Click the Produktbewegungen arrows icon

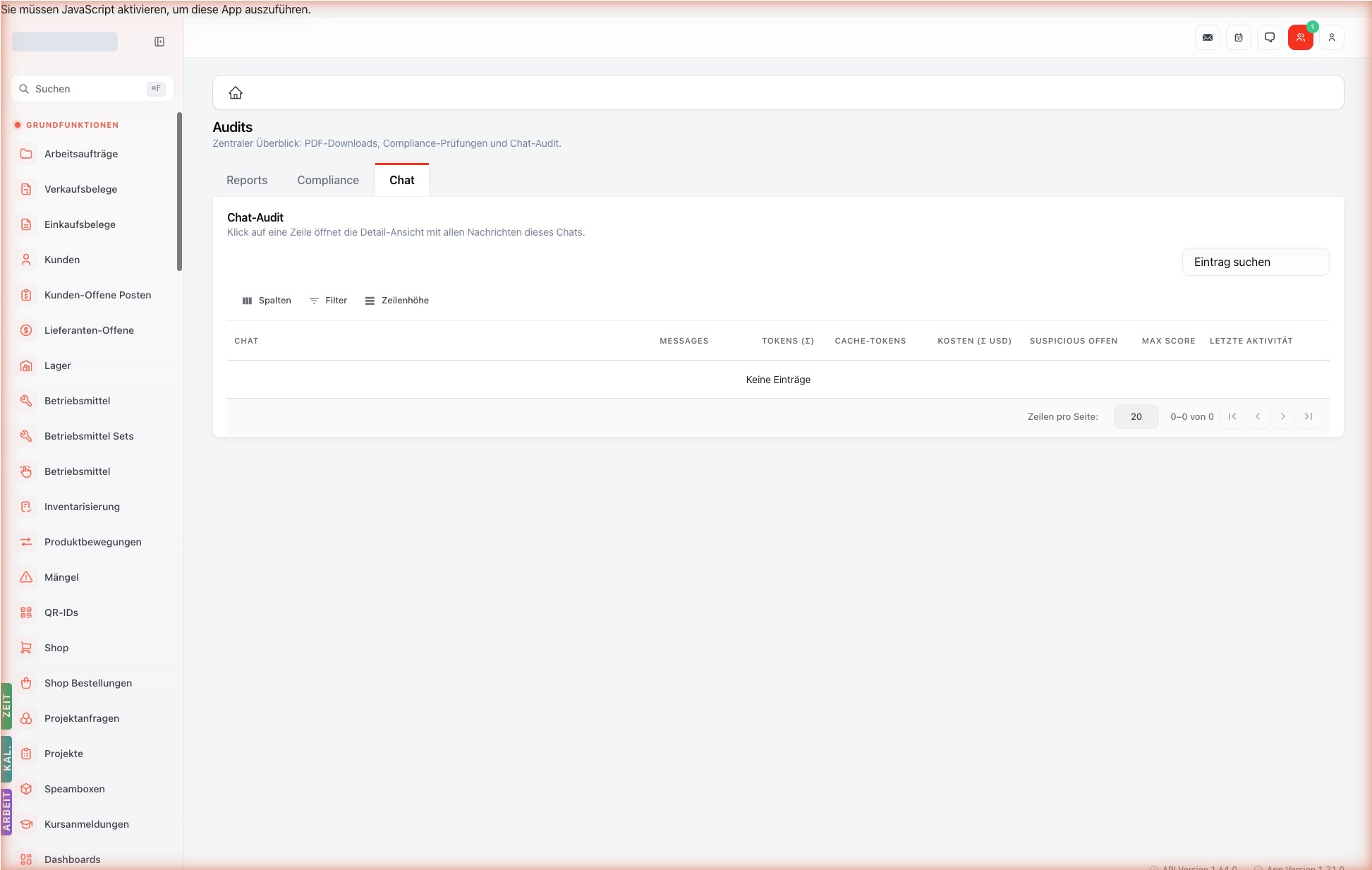[26, 542]
